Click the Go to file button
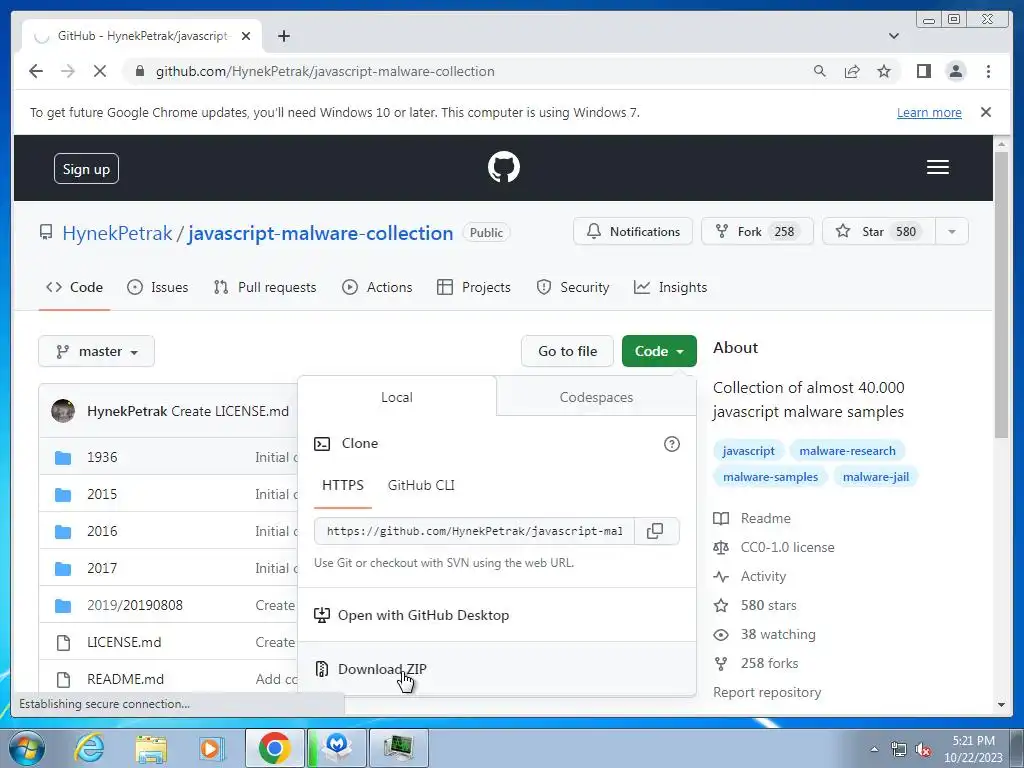Screen dimensions: 1024x768 tap(568, 351)
